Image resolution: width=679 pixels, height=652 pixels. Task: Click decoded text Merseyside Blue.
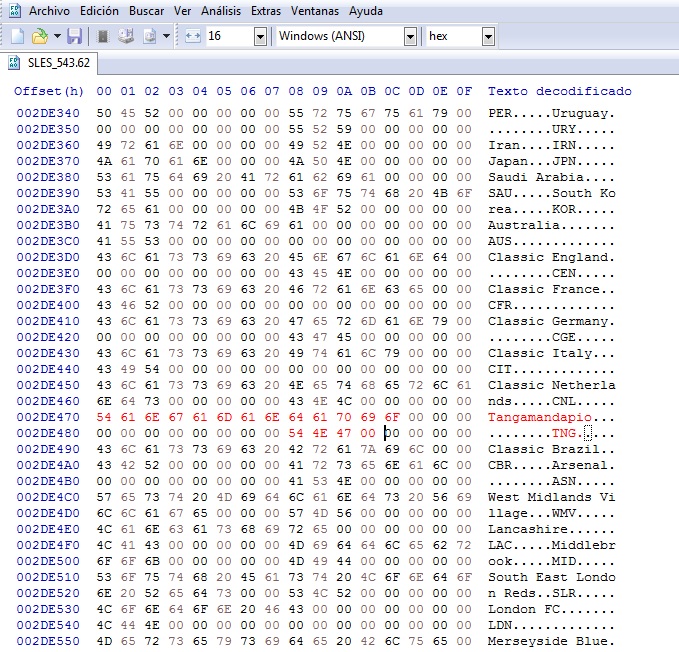tap(547, 641)
